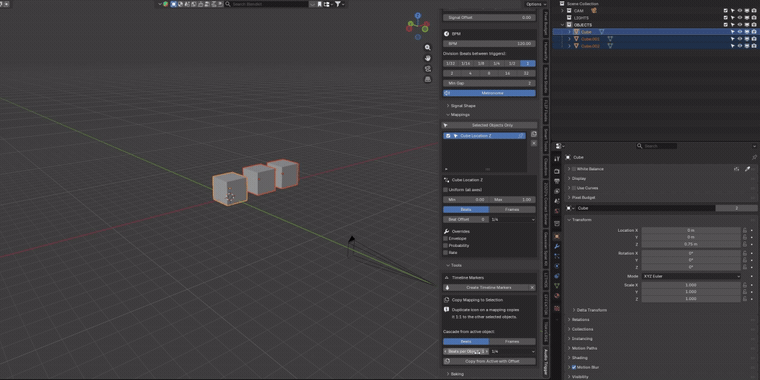Open View Layer properties tab icon
Screen dimensions: 760x380
556,191
